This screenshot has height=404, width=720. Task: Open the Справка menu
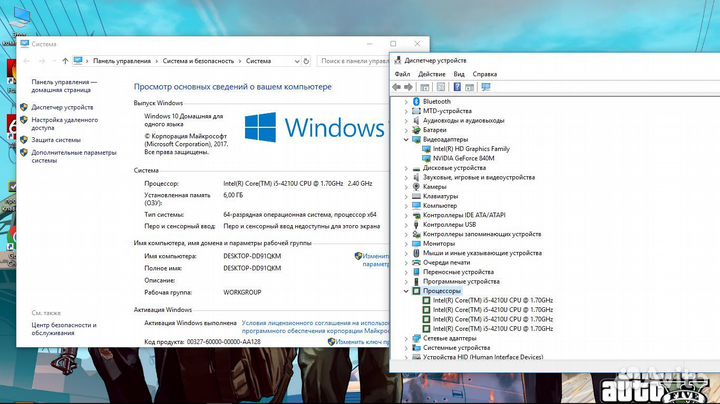484,74
